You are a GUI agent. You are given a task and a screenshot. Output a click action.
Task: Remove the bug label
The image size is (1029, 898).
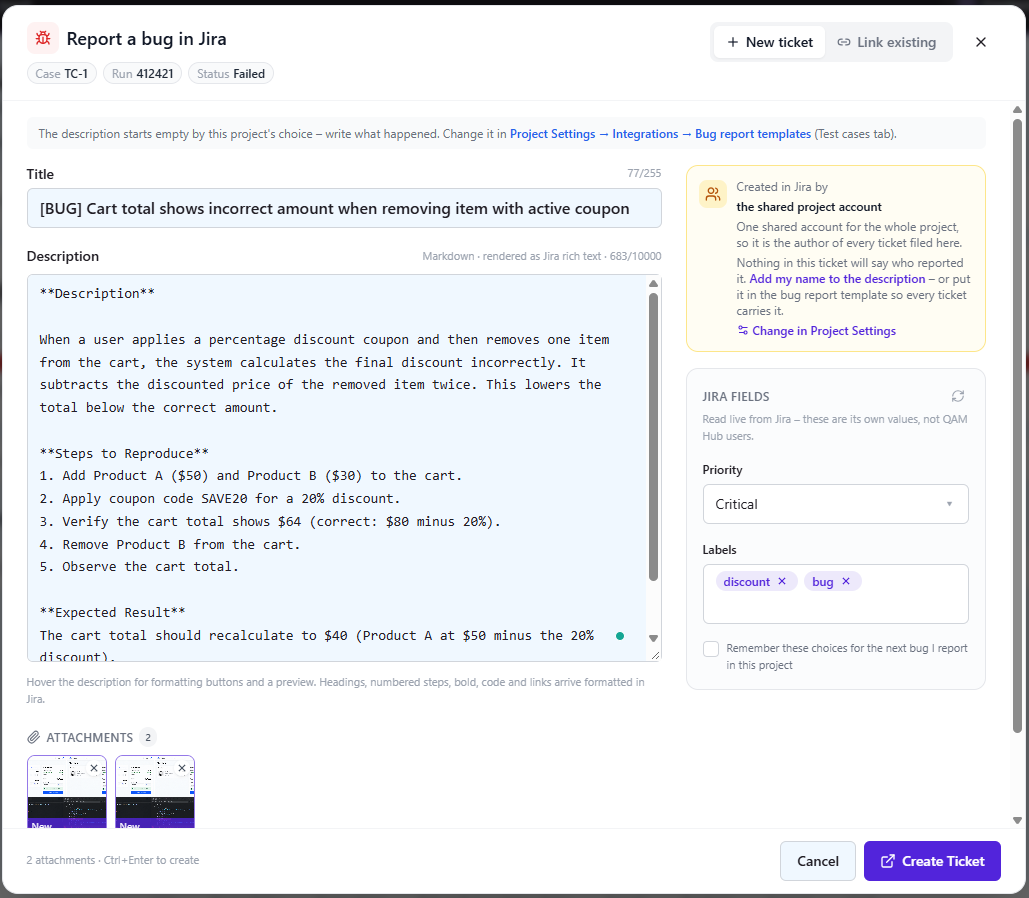[846, 581]
